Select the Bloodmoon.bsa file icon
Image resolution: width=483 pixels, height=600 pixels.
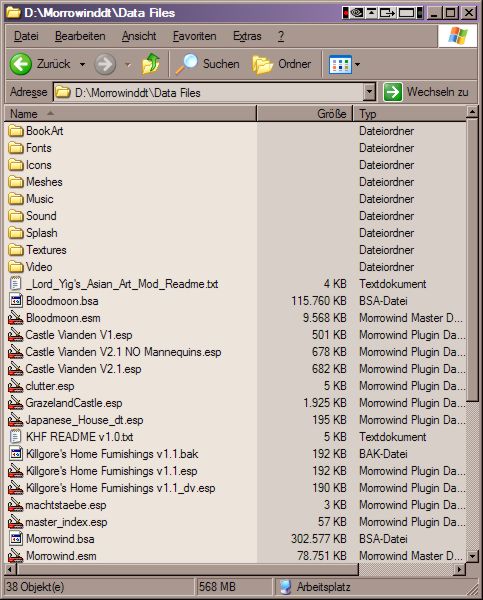[16, 301]
